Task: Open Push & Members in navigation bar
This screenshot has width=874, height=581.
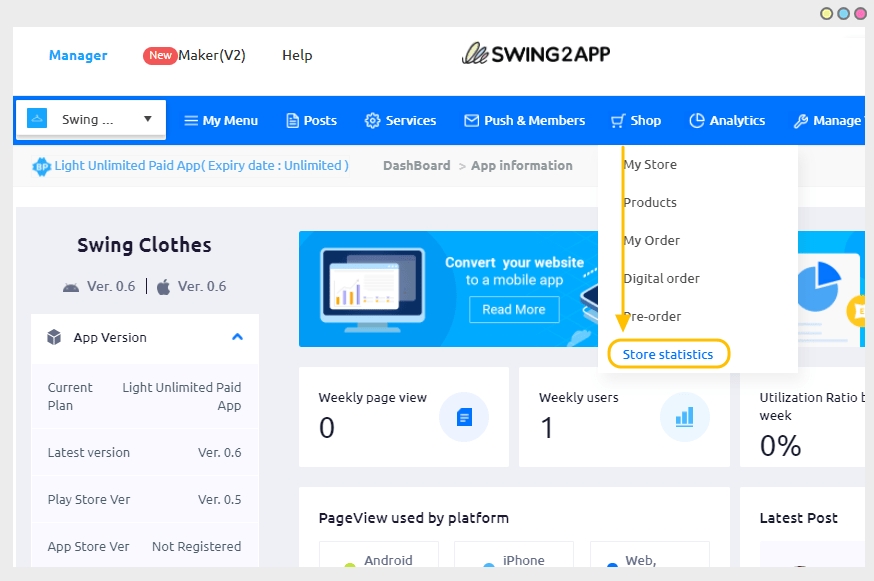Action: (x=524, y=120)
